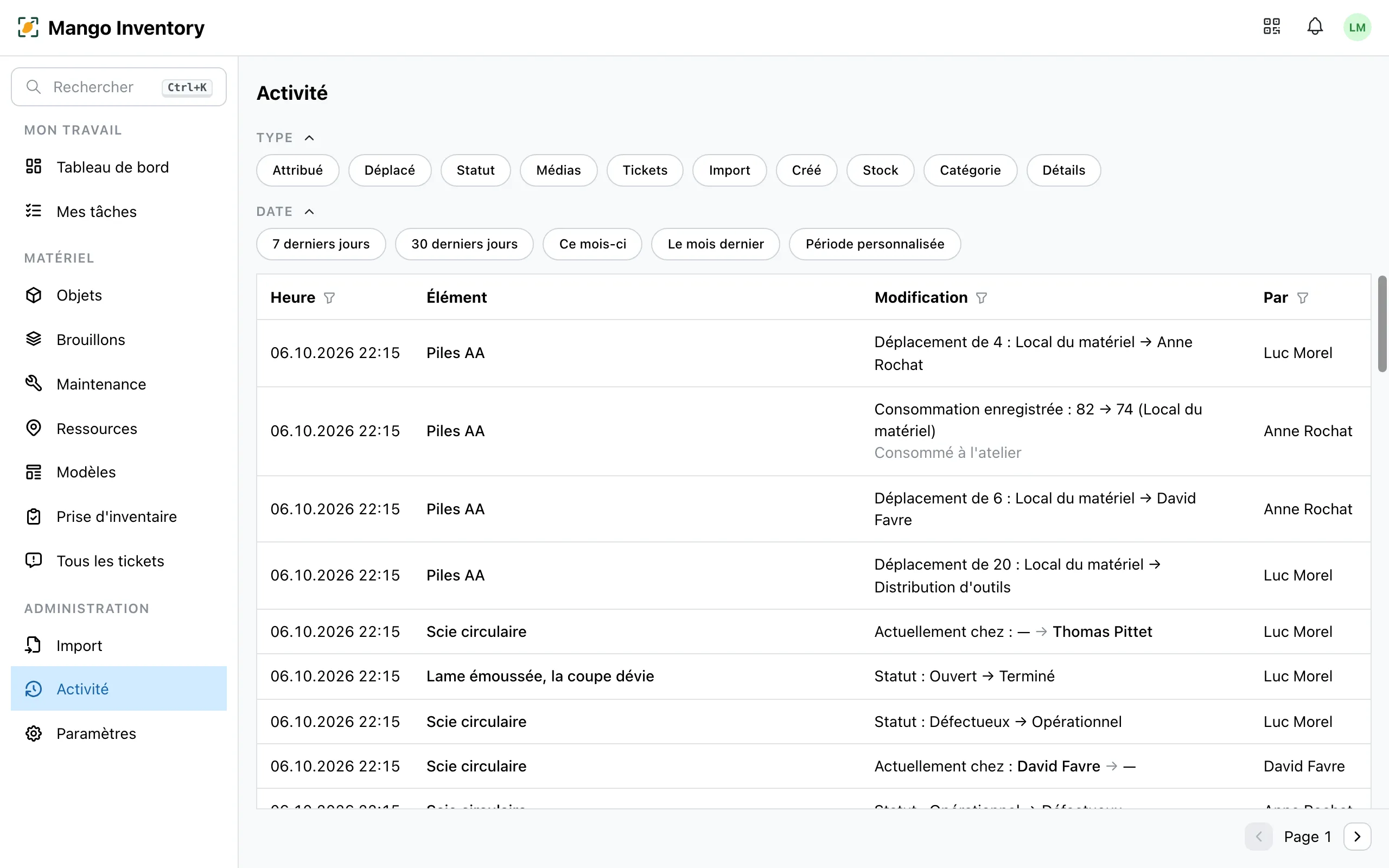Click the Maintenance wrench icon
1389x868 pixels.
34,384
